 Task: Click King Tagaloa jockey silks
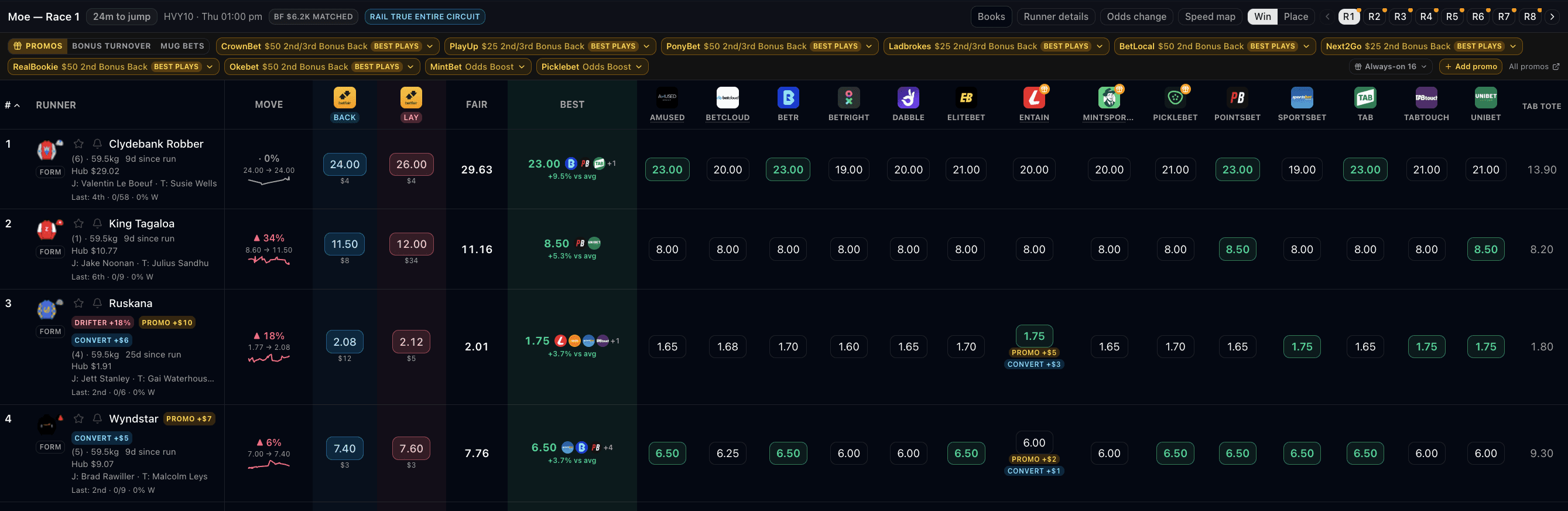47,230
